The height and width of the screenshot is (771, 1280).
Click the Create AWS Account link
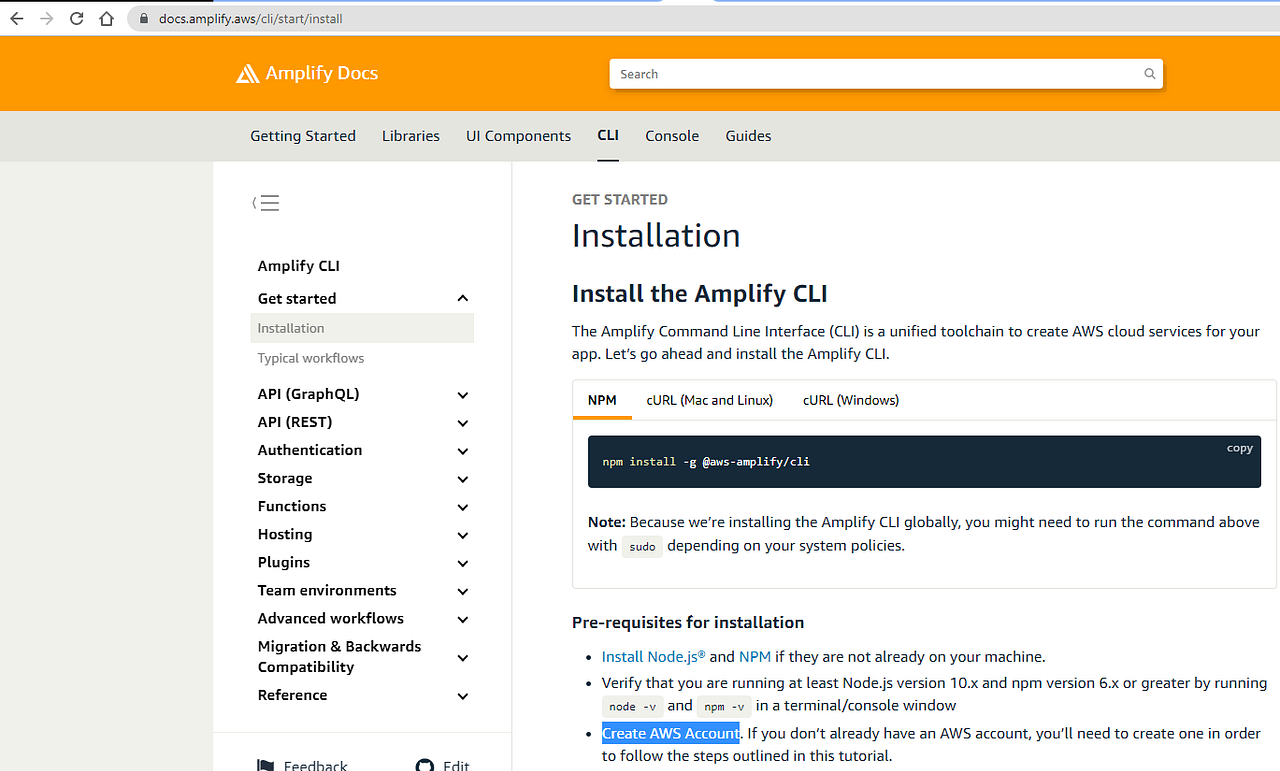[x=670, y=733]
